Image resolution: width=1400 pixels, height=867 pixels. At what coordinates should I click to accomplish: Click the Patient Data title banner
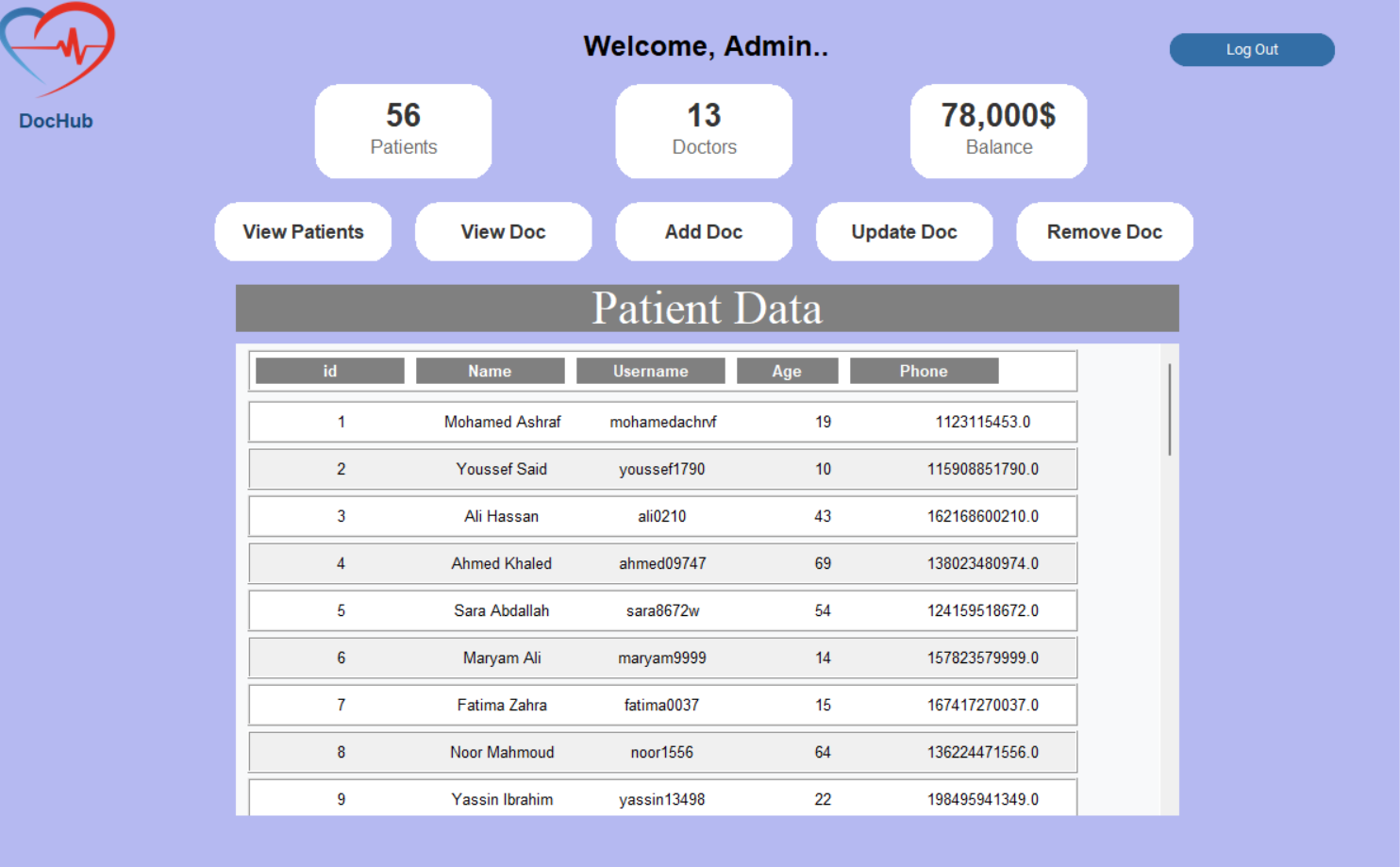[708, 308]
